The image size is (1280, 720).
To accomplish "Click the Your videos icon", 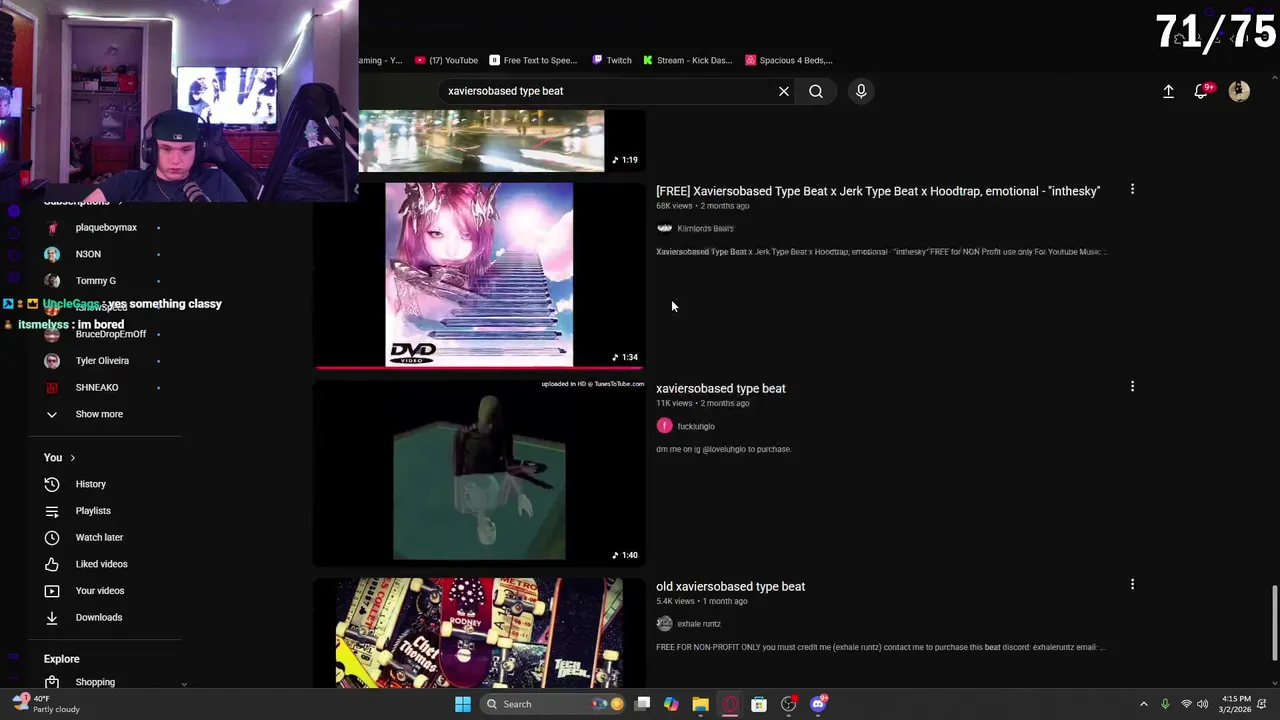I will (52, 591).
